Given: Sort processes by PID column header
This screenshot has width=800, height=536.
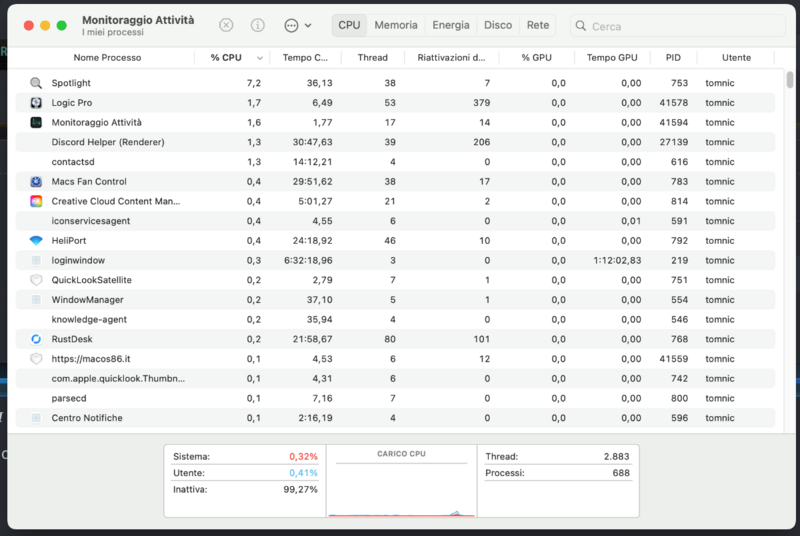Looking at the screenshot, I should [x=673, y=58].
